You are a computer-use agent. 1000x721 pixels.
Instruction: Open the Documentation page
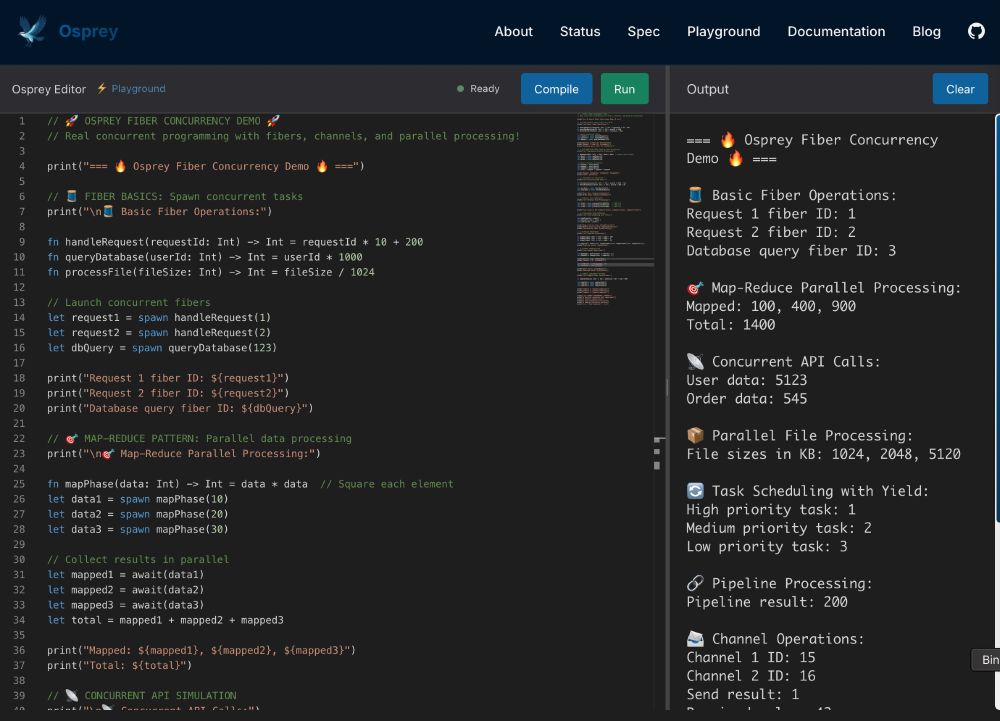pyautogui.click(x=836, y=31)
